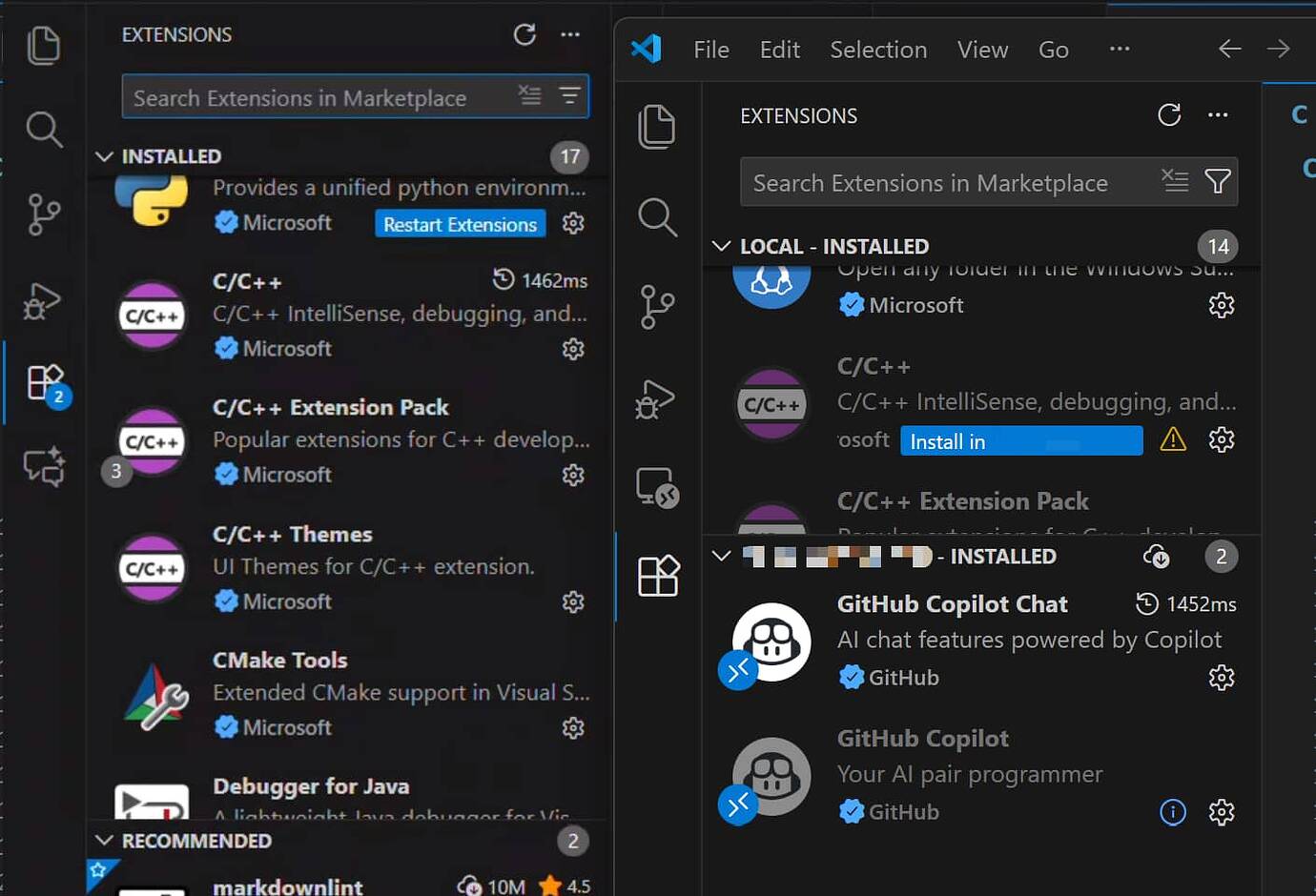Image resolution: width=1316 pixels, height=896 pixels.
Task: Open the chat icon in the left activity bar
Action: (44, 466)
